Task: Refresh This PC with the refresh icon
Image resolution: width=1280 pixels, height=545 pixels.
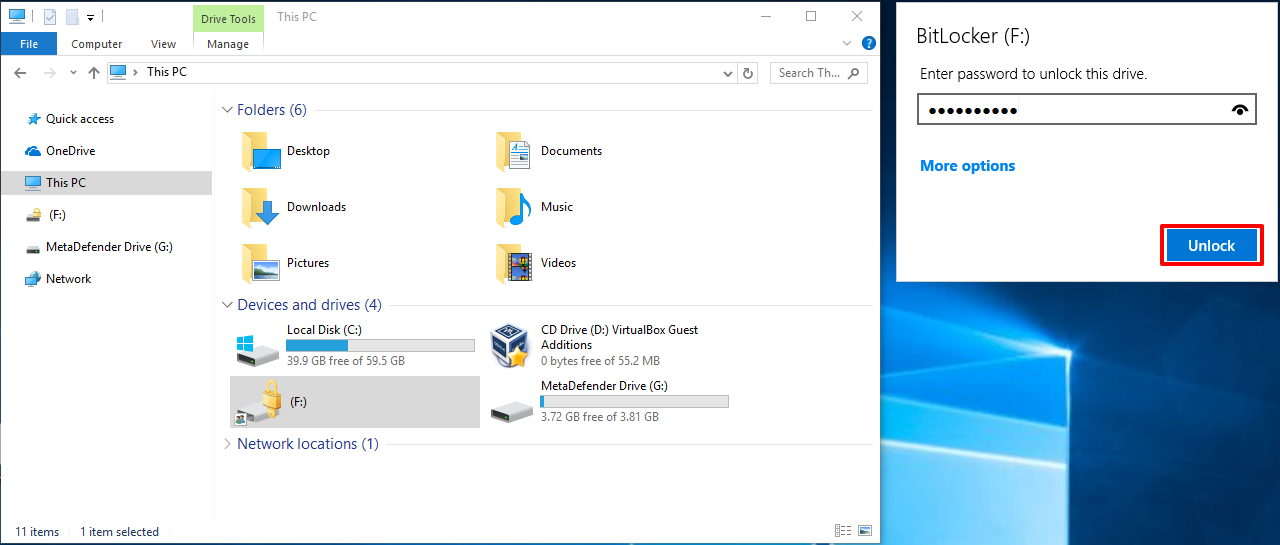Action: pyautogui.click(x=748, y=73)
